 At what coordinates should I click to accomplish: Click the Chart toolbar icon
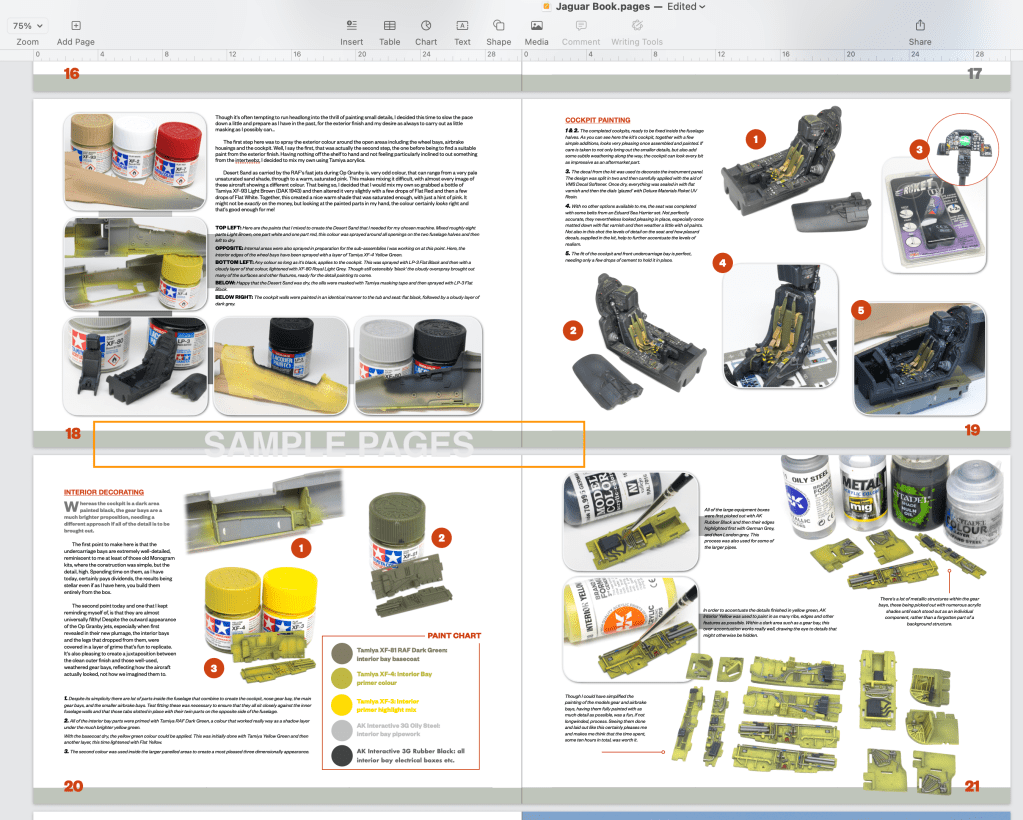point(426,25)
